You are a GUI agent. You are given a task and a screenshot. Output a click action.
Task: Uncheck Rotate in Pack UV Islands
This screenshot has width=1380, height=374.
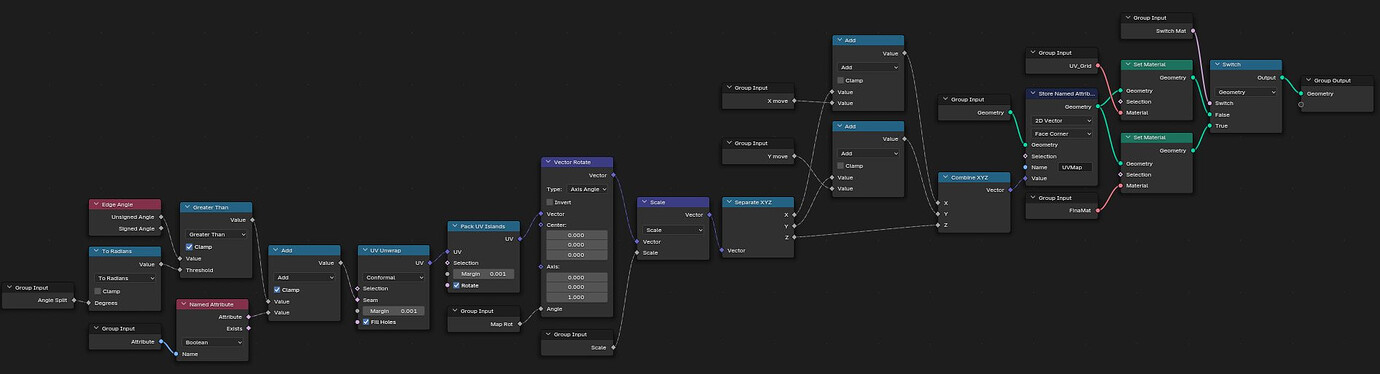click(x=457, y=285)
